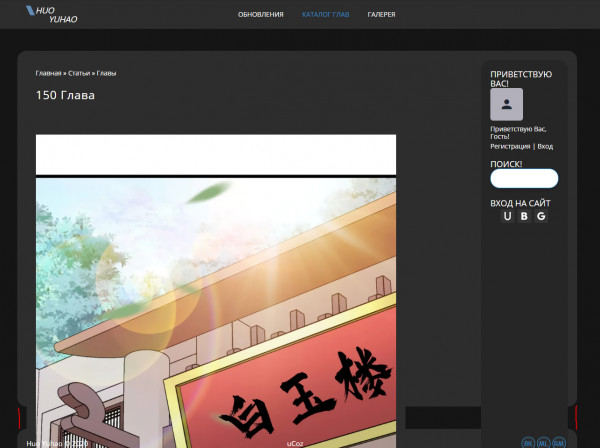Click the 'Приветствую Вас, Гость!' greeting text
Screen dimensions: 600x448
518,133
